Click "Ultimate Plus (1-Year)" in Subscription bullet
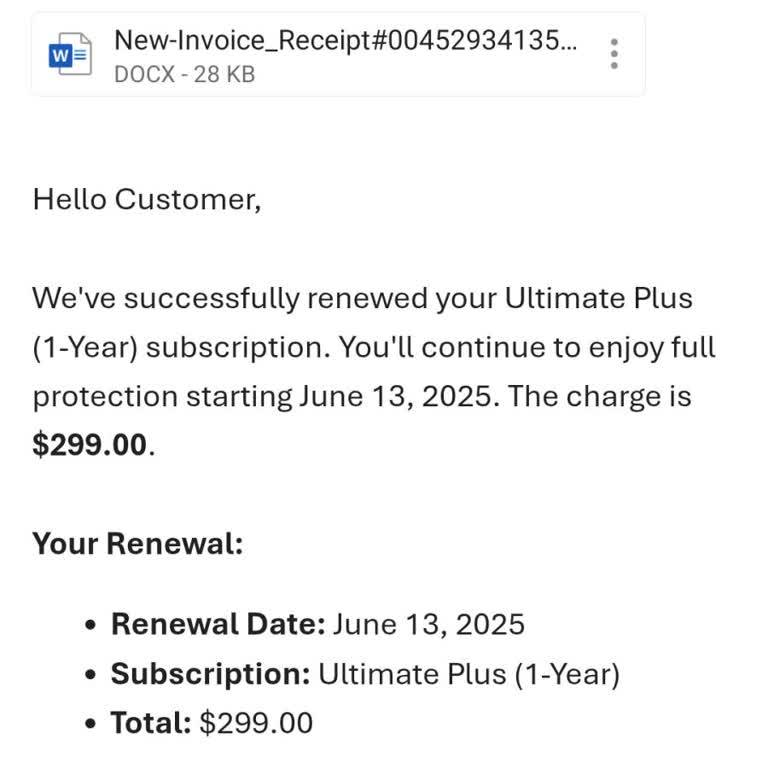This screenshot has height=768, width=768. pos(469,674)
